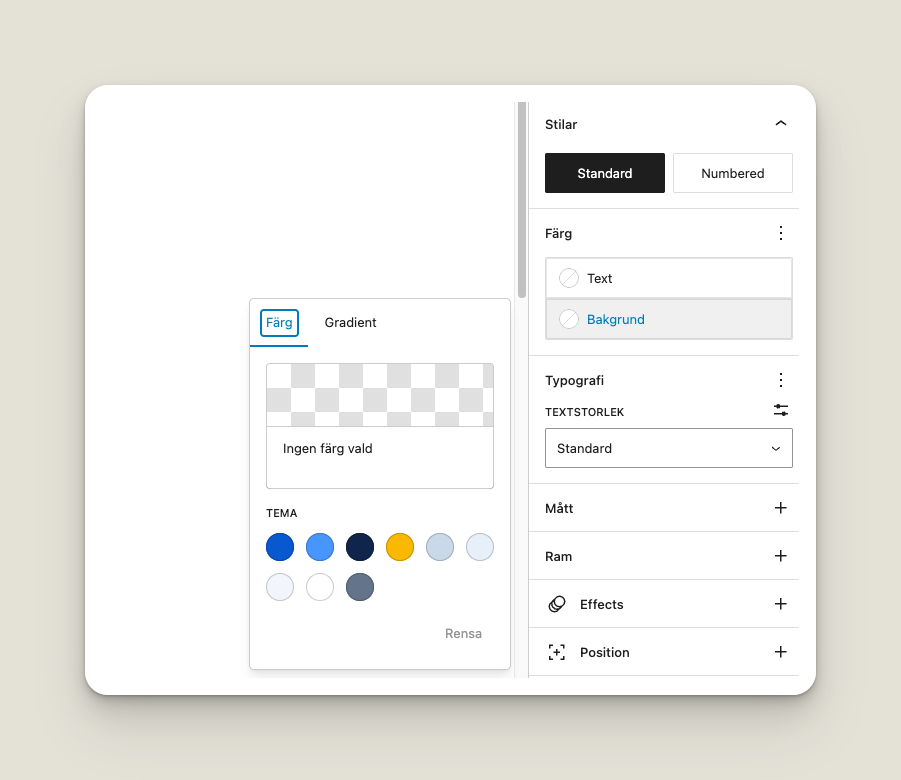
Task: Select the Färg tab in popover
Action: pos(279,323)
